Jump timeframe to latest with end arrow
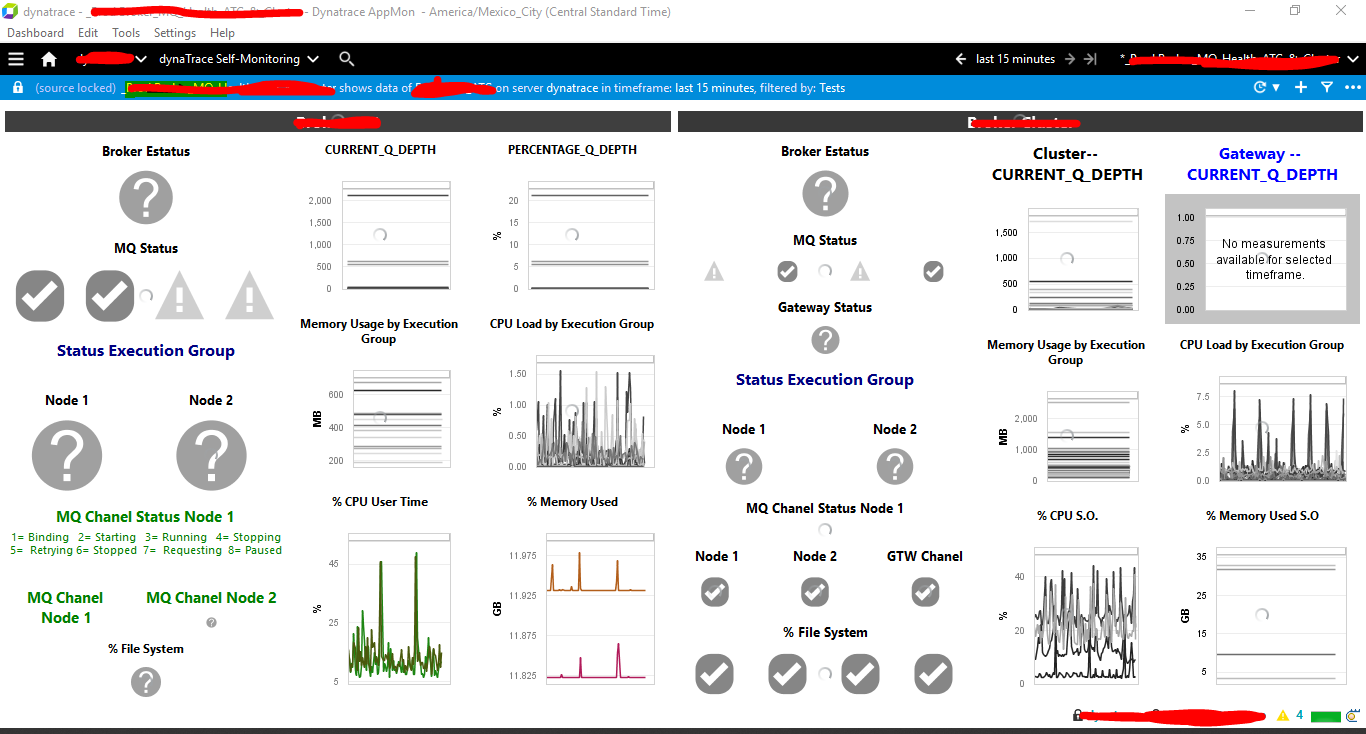 (x=1091, y=59)
